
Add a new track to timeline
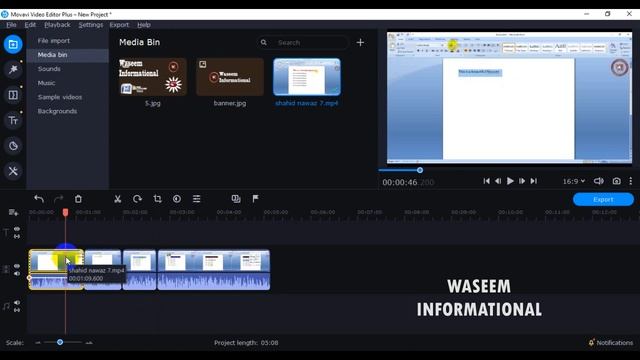click(x=13, y=212)
